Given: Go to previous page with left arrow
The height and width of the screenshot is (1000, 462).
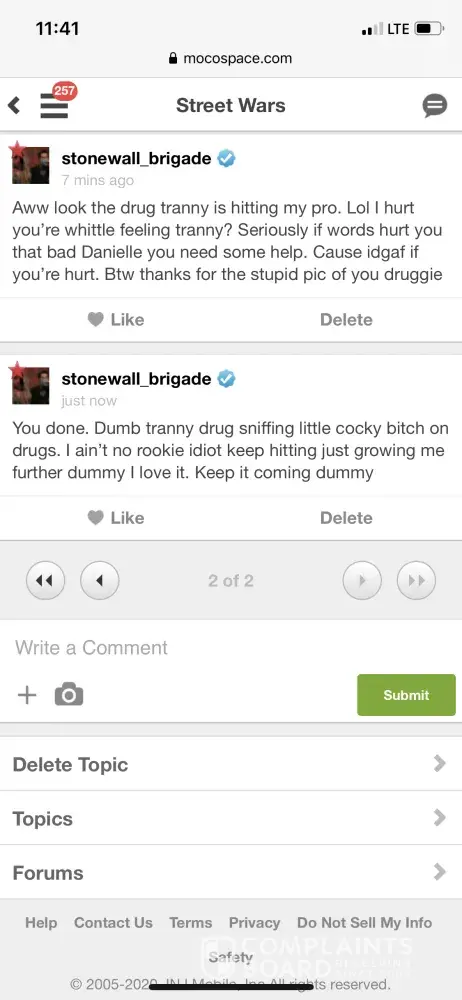Looking at the screenshot, I should (x=100, y=581).
